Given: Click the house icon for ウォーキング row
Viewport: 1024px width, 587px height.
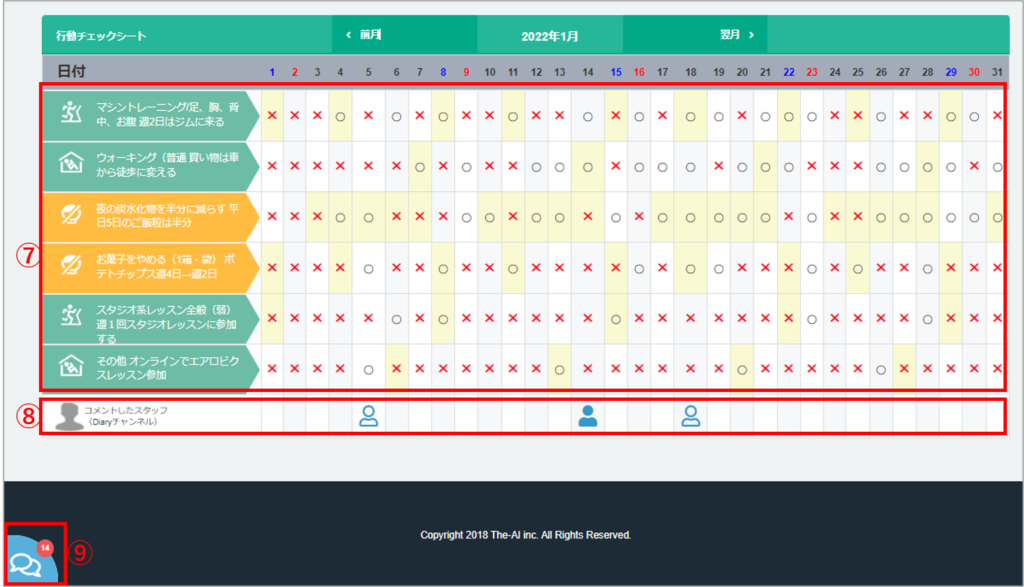Looking at the screenshot, I should [70, 166].
